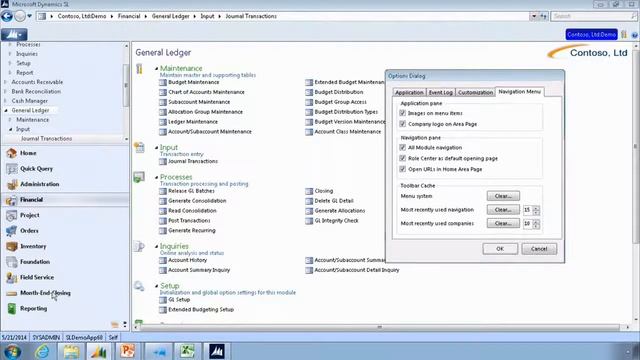Clear the Menu system cache
640x360 pixels.
click(x=503, y=196)
